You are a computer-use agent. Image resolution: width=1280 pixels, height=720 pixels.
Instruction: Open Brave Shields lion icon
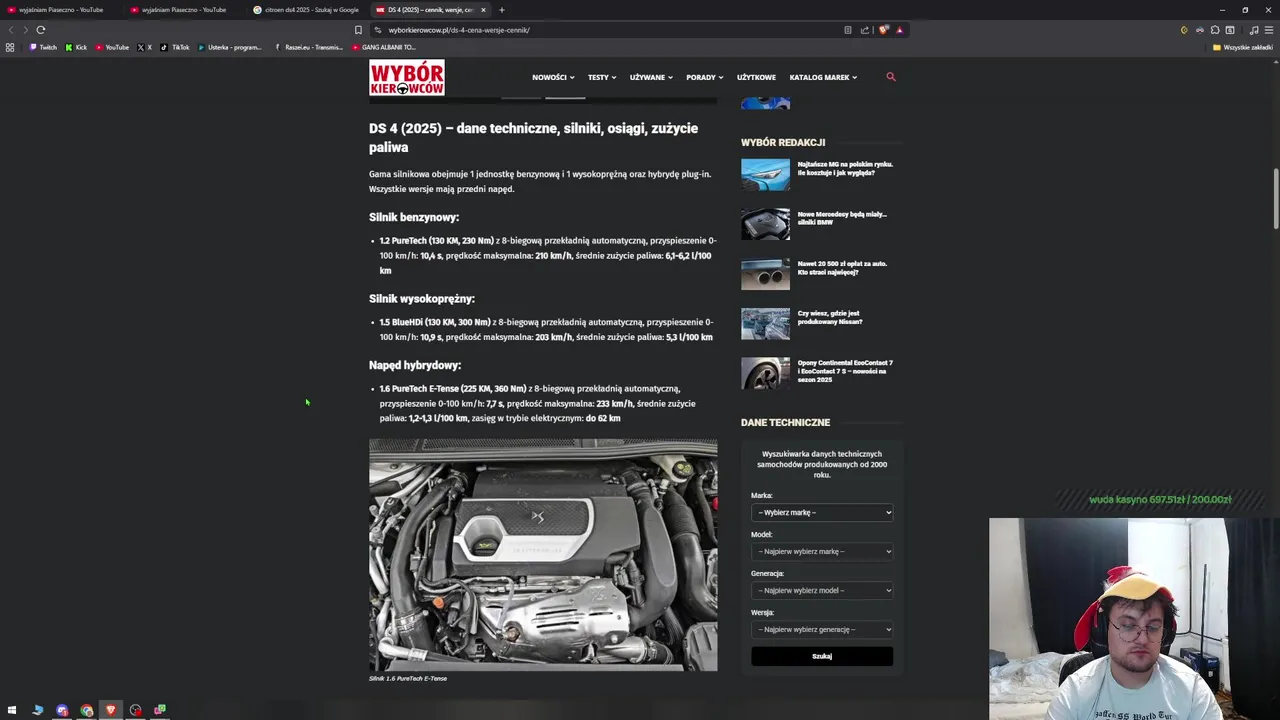point(883,30)
